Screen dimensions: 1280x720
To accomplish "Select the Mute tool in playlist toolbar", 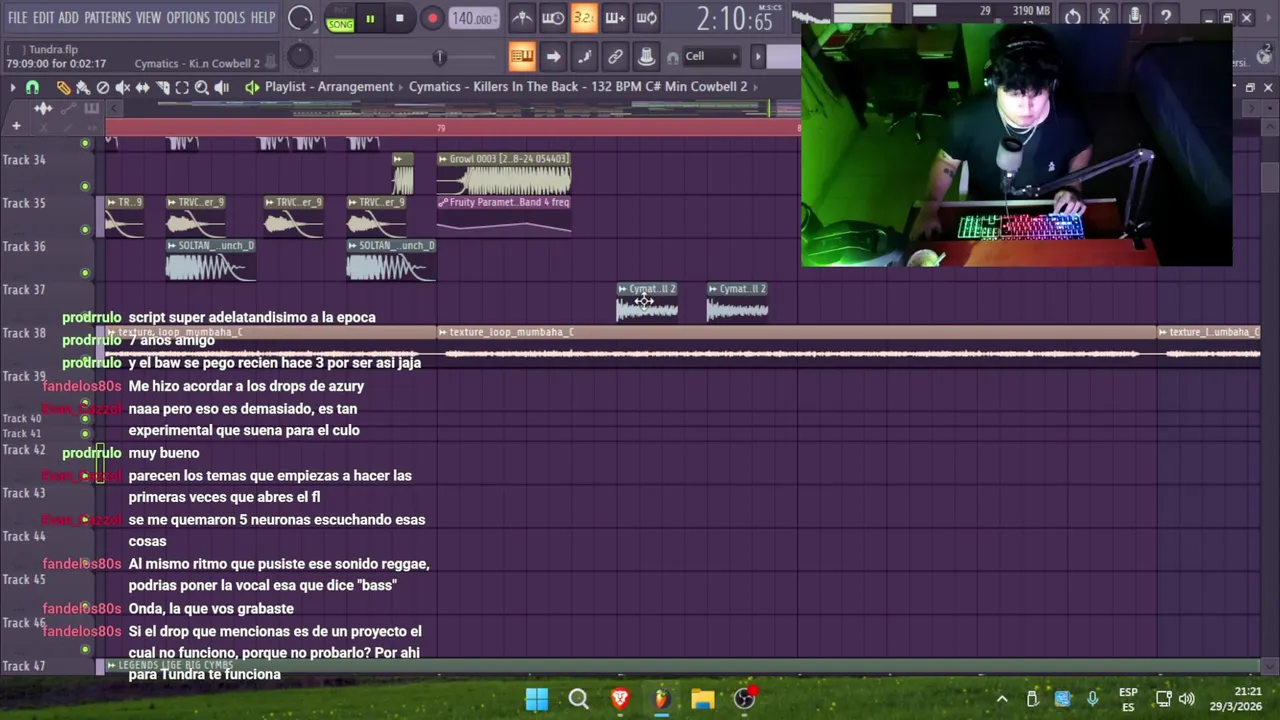I will click(123, 87).
